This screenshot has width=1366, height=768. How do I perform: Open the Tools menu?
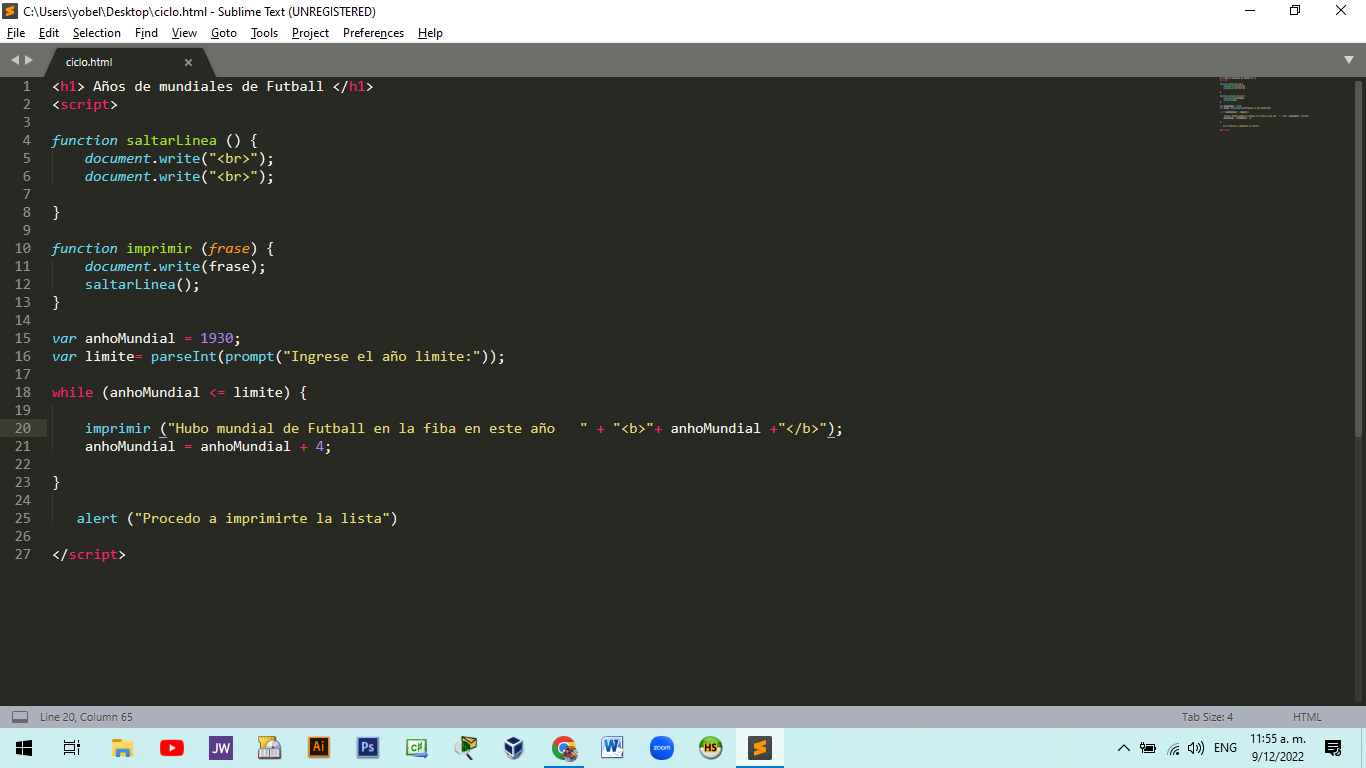pyautogui.click(x=264, y=33)
